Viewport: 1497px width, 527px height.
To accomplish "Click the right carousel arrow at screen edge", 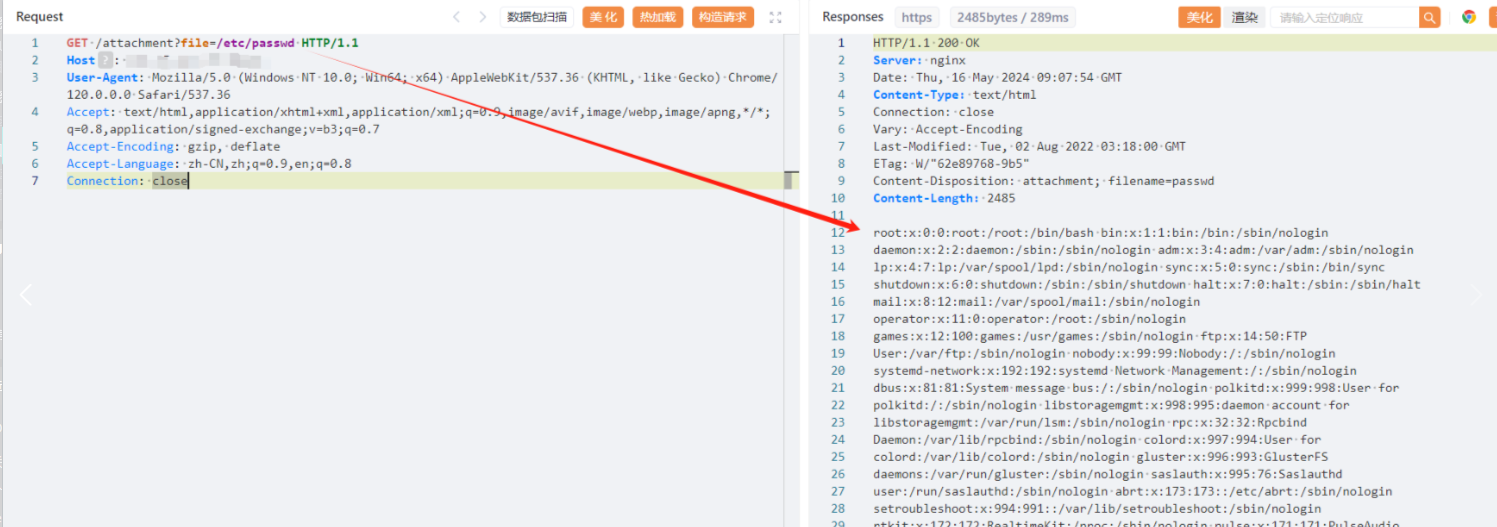I will pos(1477,294).
